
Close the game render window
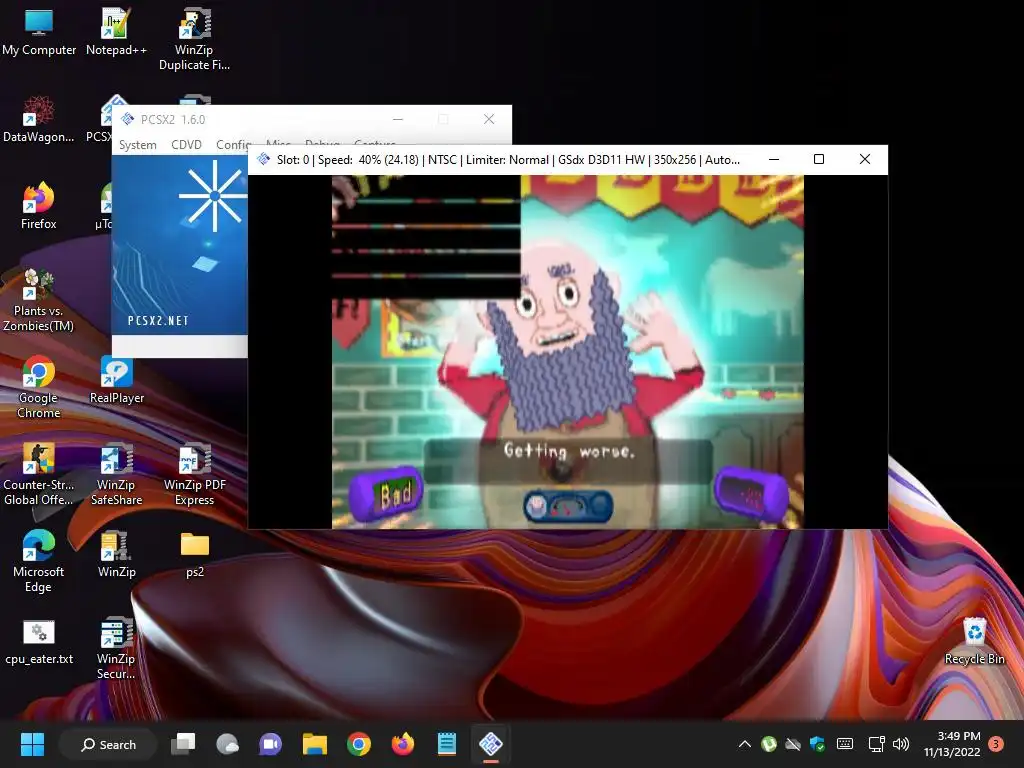pos(865,159)
